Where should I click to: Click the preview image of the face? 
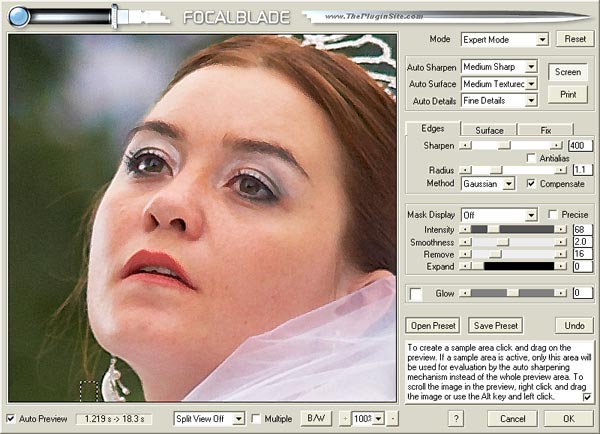(202, 218)
